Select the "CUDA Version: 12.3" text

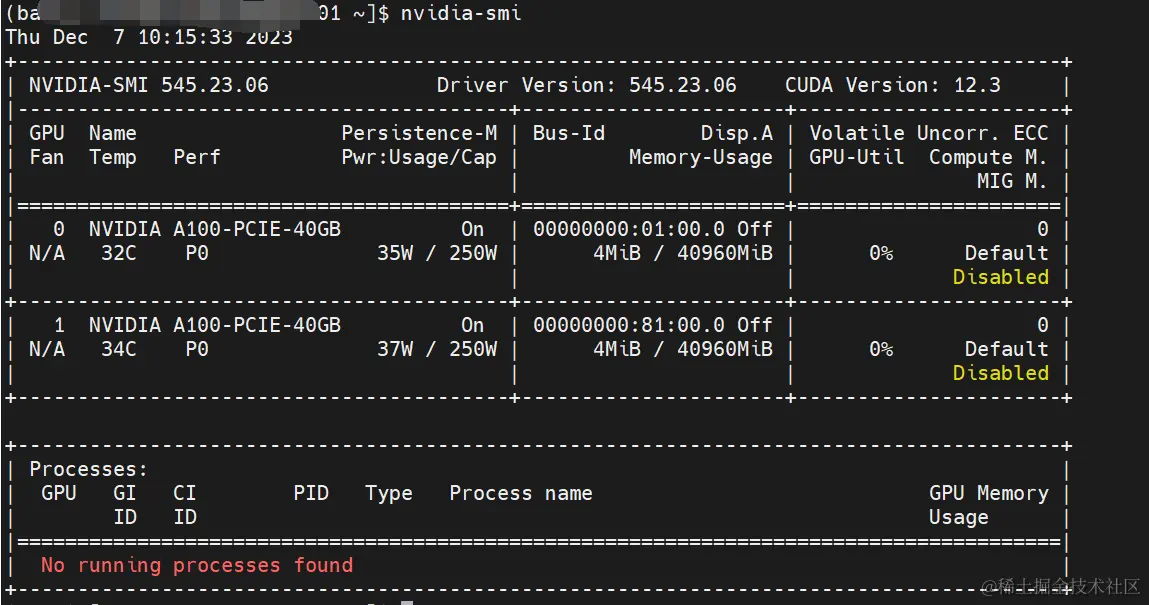tap(893, 85)
